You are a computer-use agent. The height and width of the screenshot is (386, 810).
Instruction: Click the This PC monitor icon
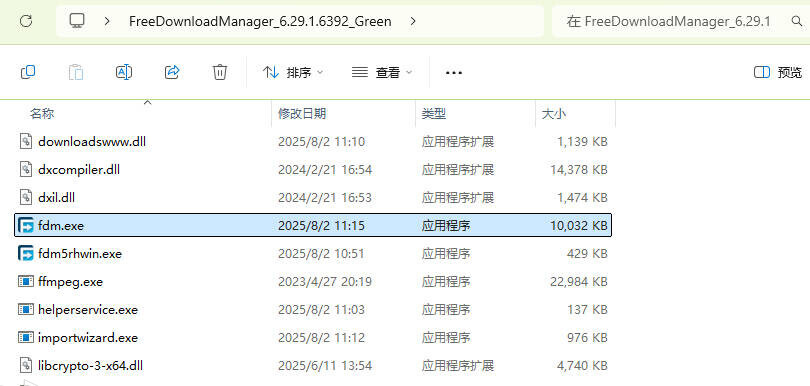tap(77, 21)
